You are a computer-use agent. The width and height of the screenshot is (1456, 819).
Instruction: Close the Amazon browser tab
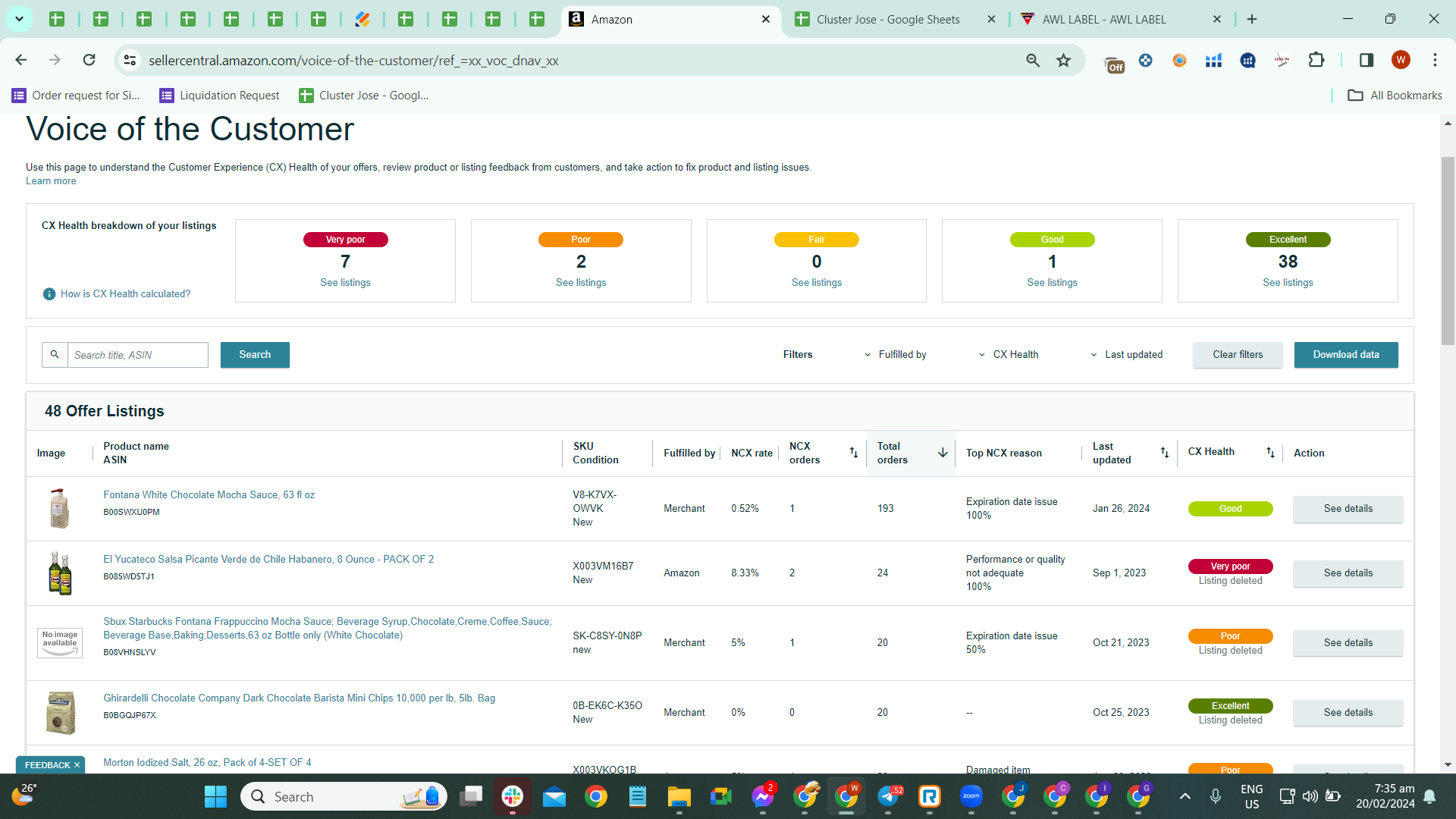(x=766, y=20)
